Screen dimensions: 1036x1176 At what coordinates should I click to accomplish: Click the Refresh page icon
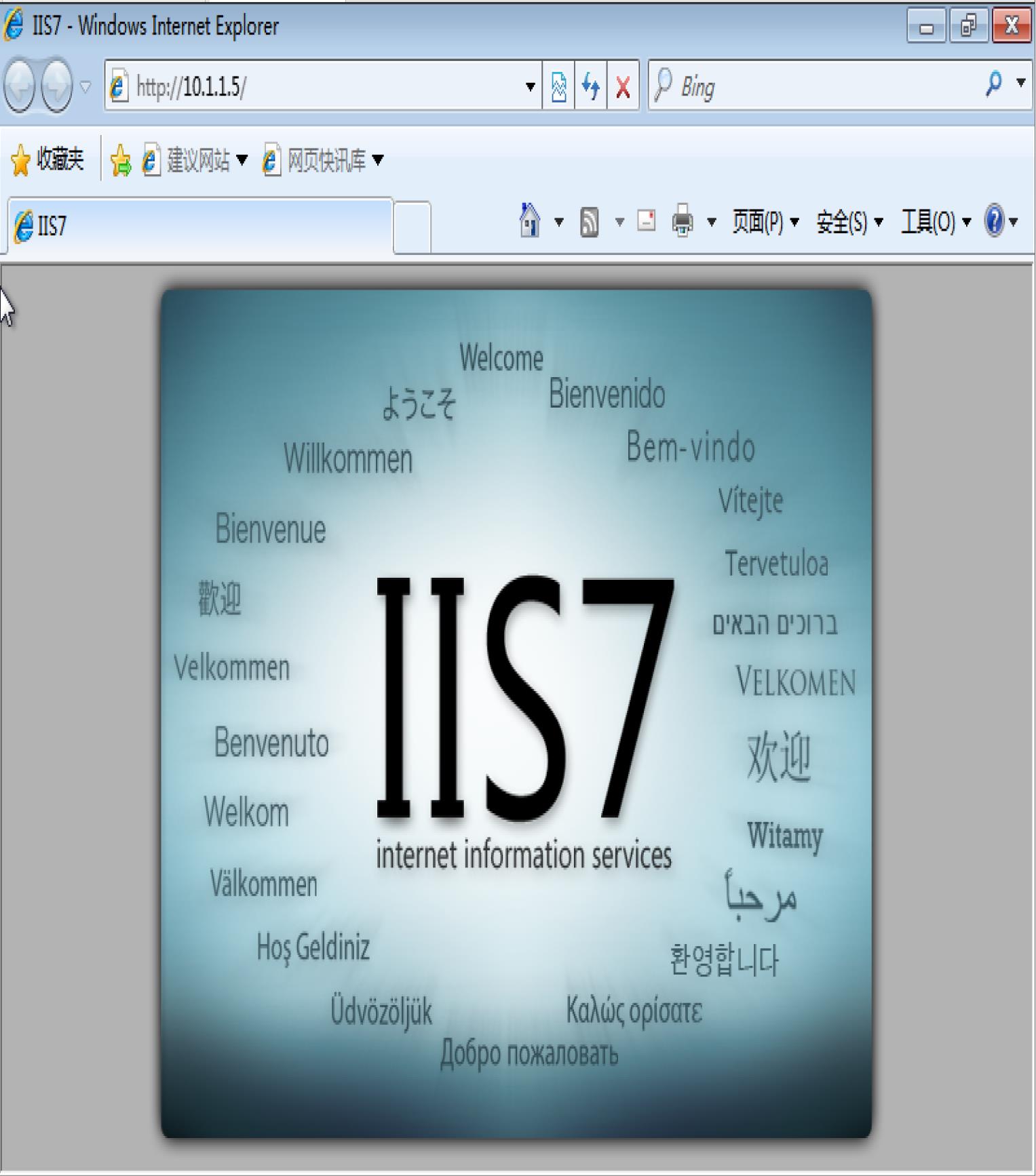pyautogui.click(x=591, y=87)
